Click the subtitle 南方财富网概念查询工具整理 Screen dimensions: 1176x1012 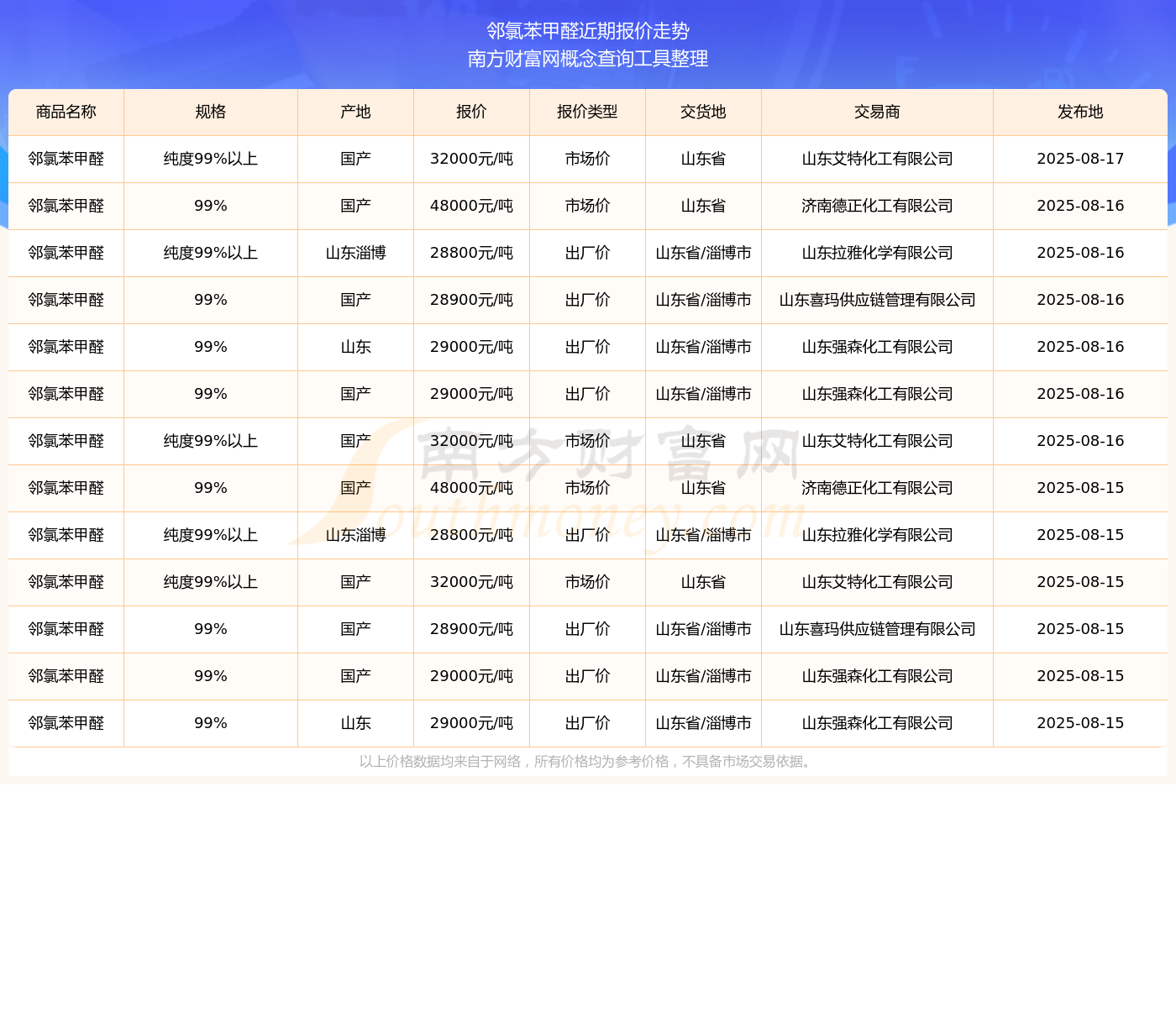588,59
